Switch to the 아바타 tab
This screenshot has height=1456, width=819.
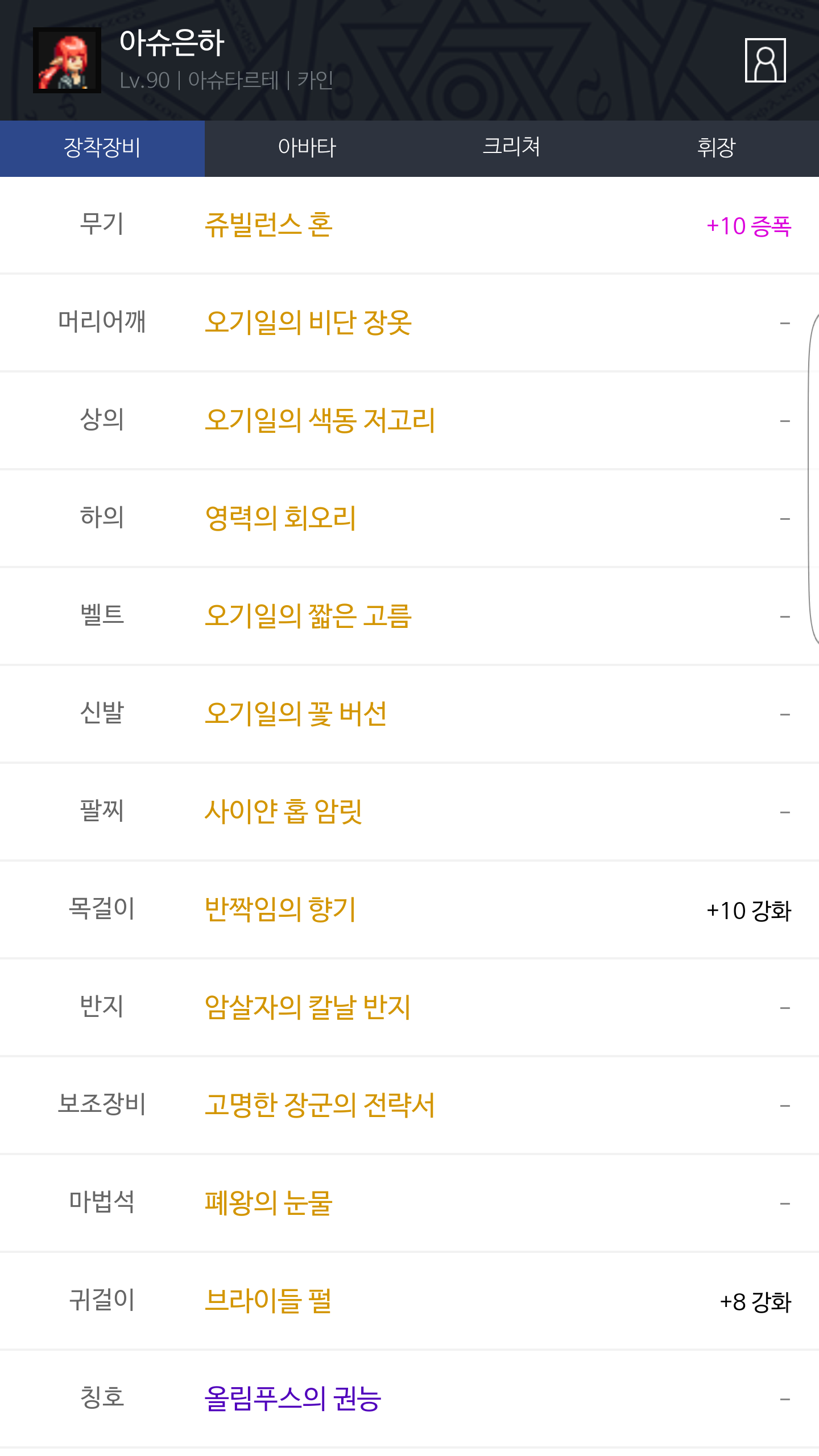307,148
